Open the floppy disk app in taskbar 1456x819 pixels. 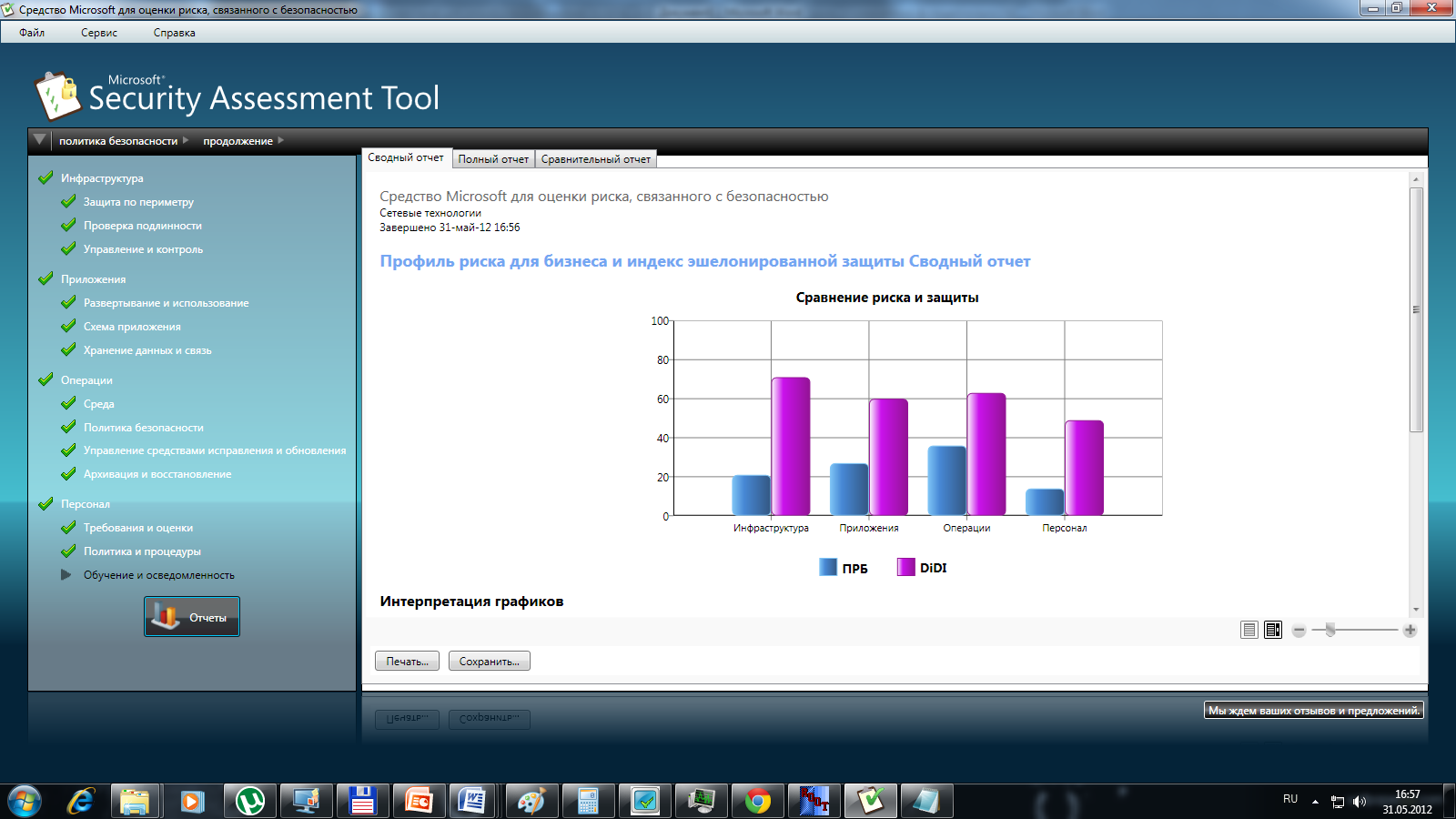362,801
